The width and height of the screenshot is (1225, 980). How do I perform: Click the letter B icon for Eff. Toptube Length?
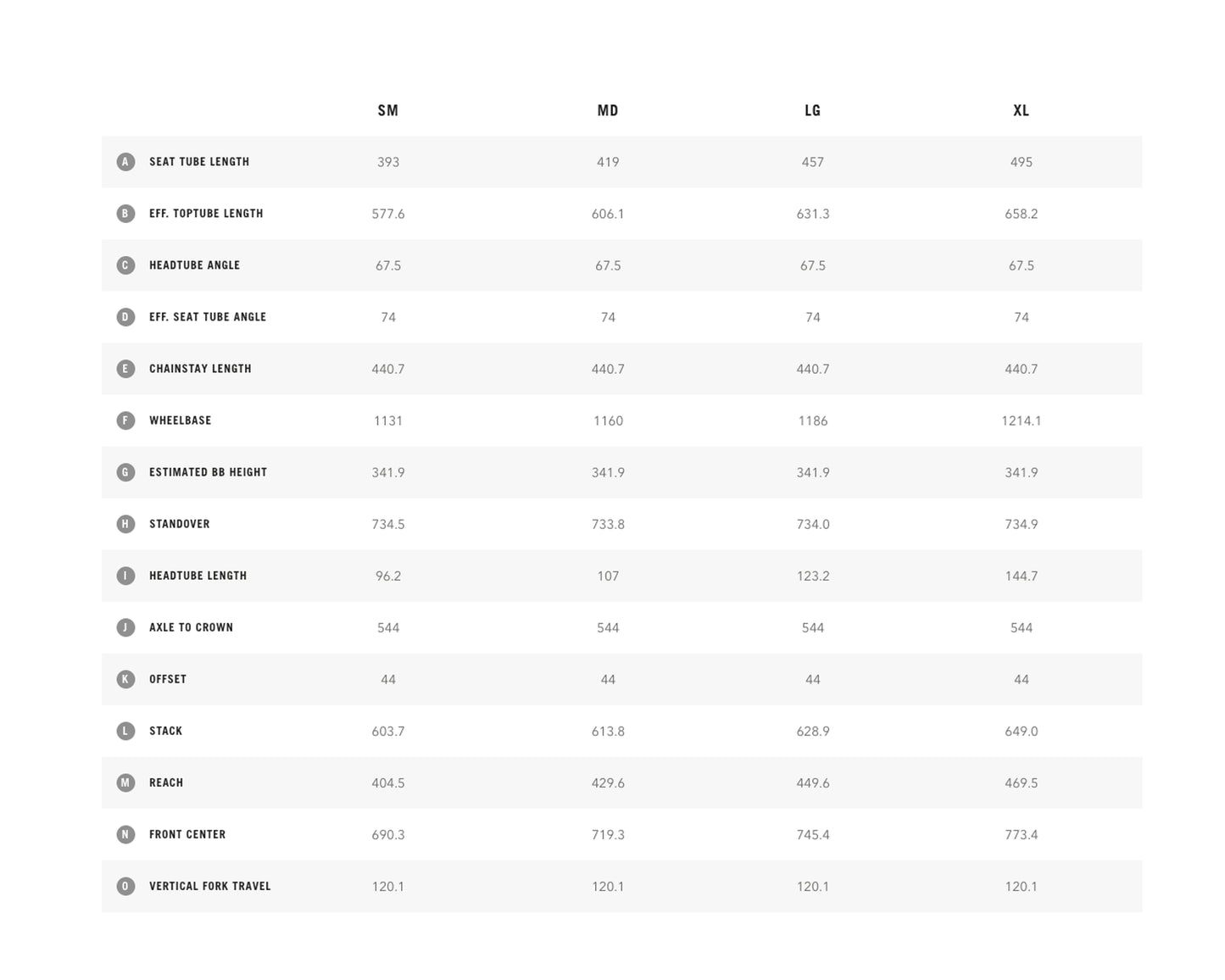[125, 214]
